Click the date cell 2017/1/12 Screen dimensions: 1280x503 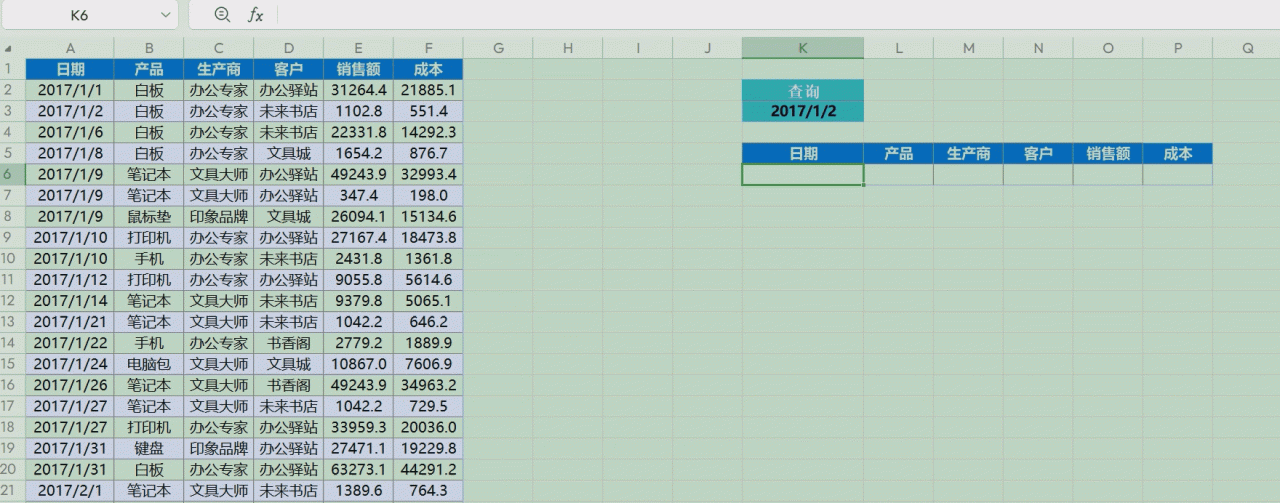coord(70,279)
